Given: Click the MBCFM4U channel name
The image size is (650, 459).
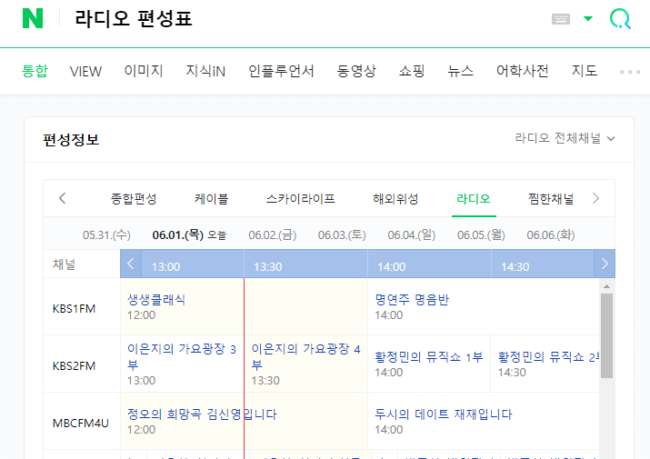Looking at the screenshot, I should pos(80,423).
